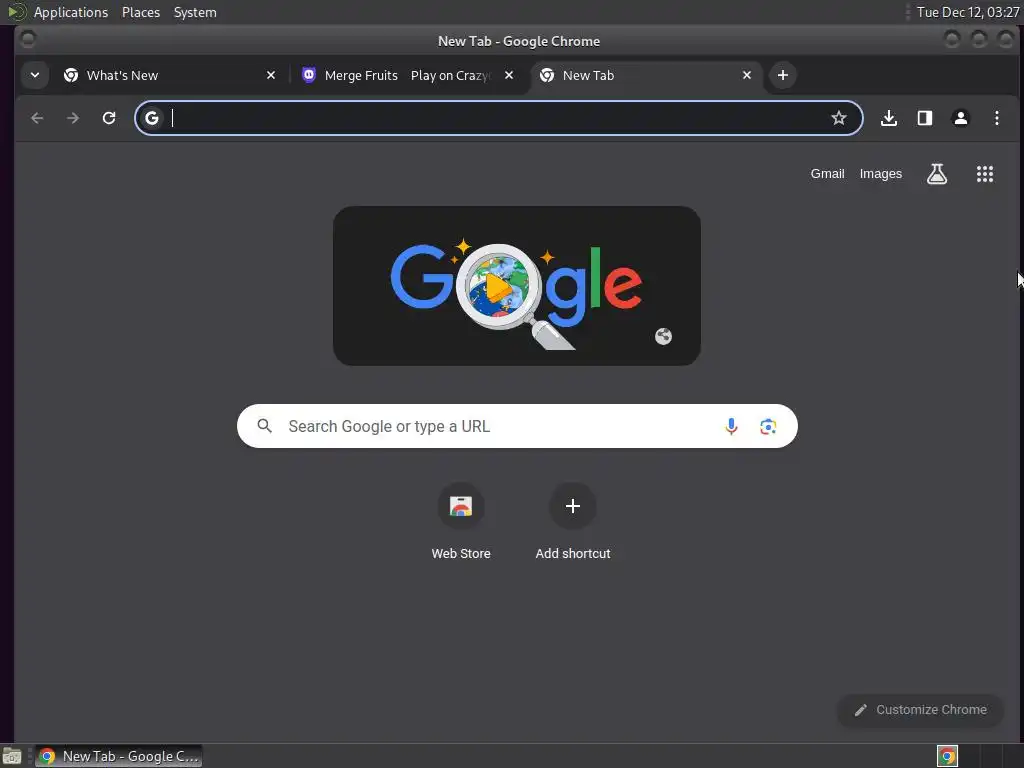The width and height of the screenshot is (1024, 768).
Task: Open the Downloads tray icon
Action: click(x=889, y=118)
